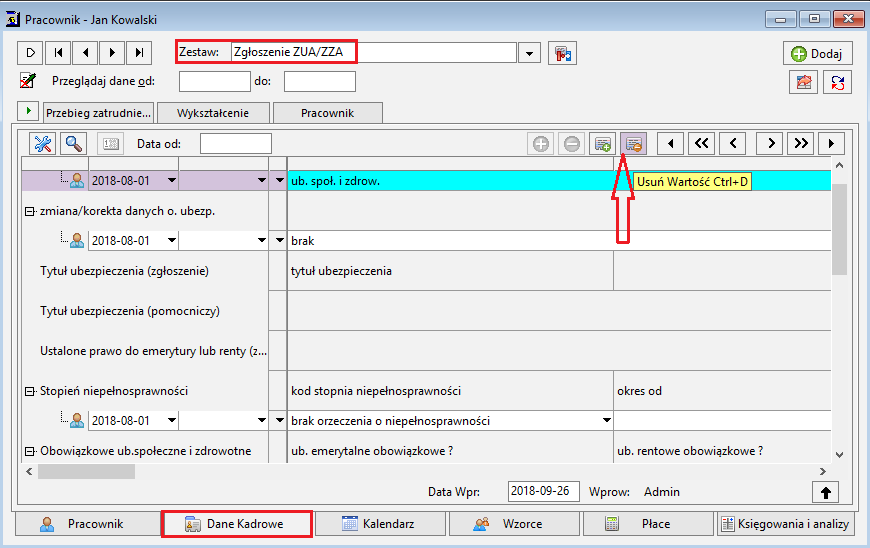This screenshot has width=870, height=548.
Task: Open date dropdown in the brak orzeczenia row
Action: coord(172,420)
